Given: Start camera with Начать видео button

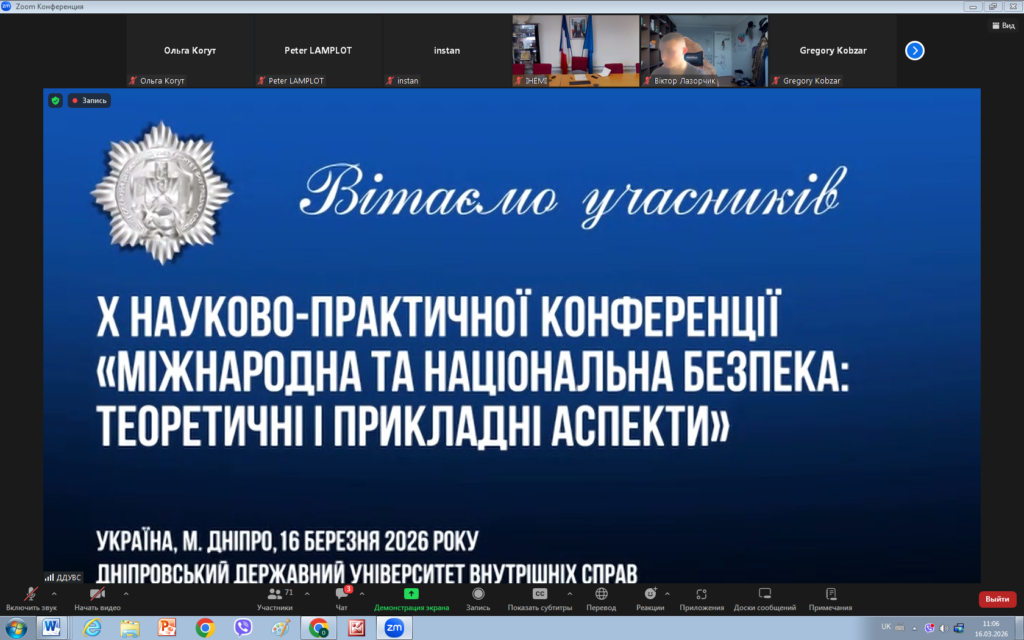Looking at the screenshot, I should click(x=97, y=595).
